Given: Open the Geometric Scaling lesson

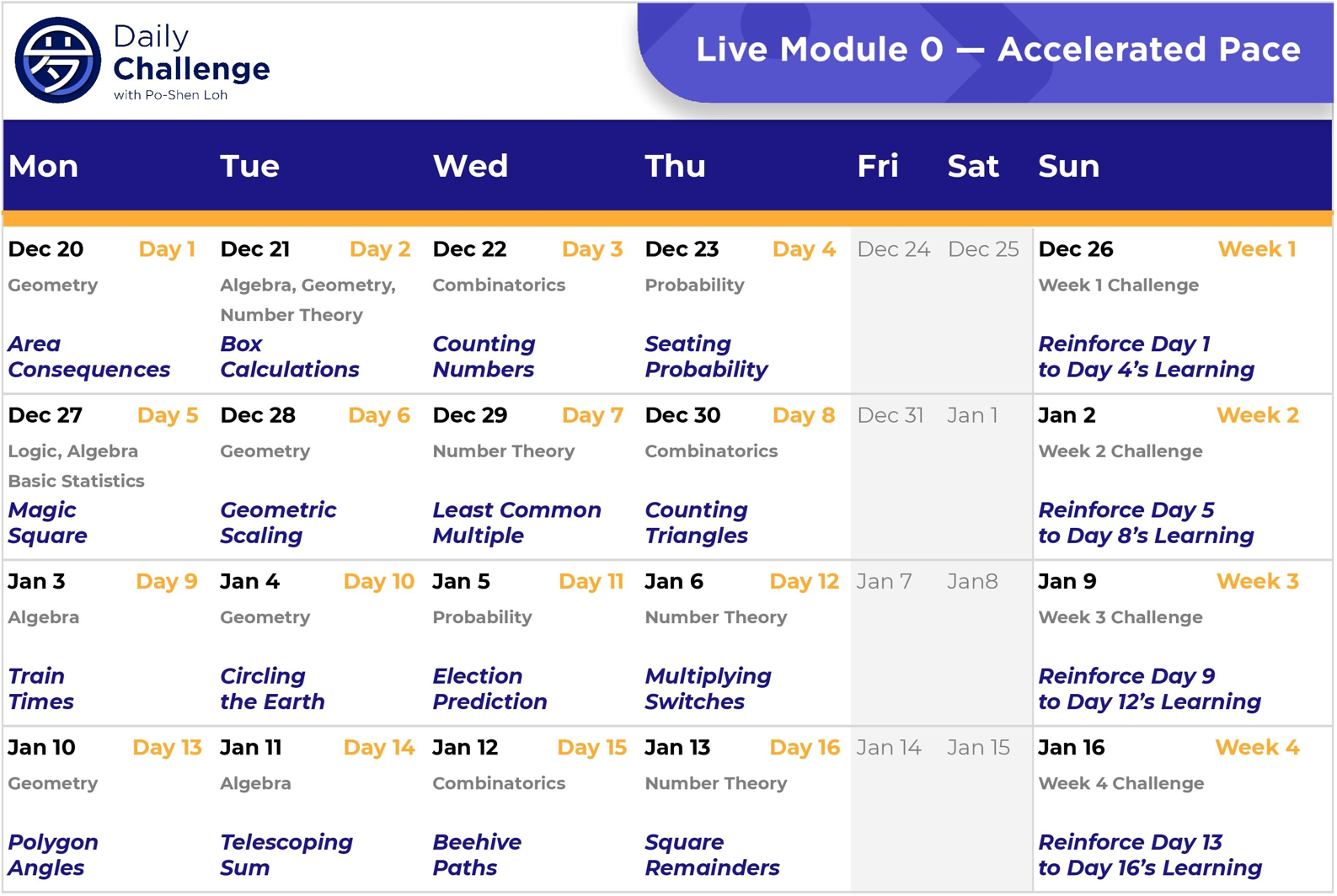Looking at the screenshot, I should [278, 523].
